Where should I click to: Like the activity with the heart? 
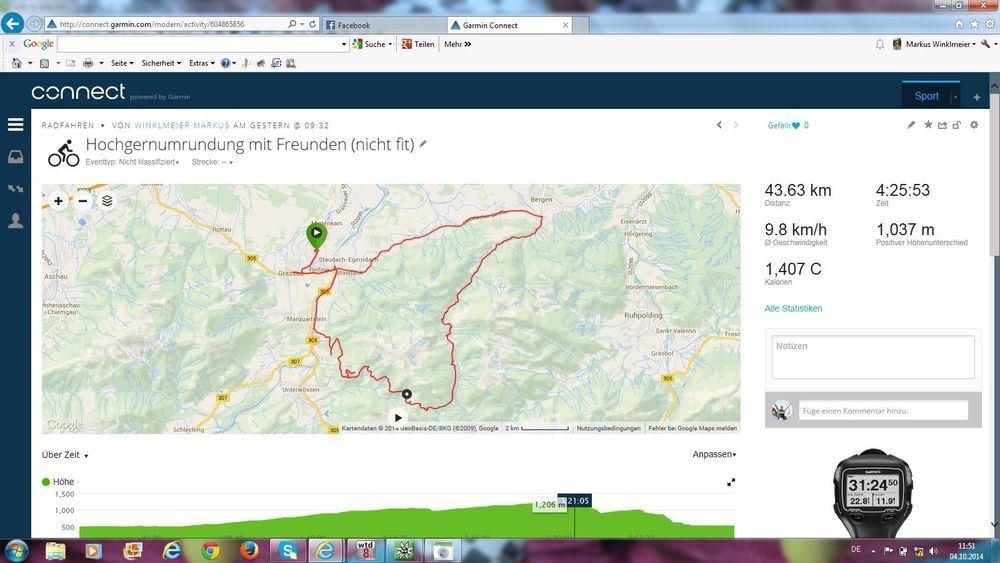point(796,126)
